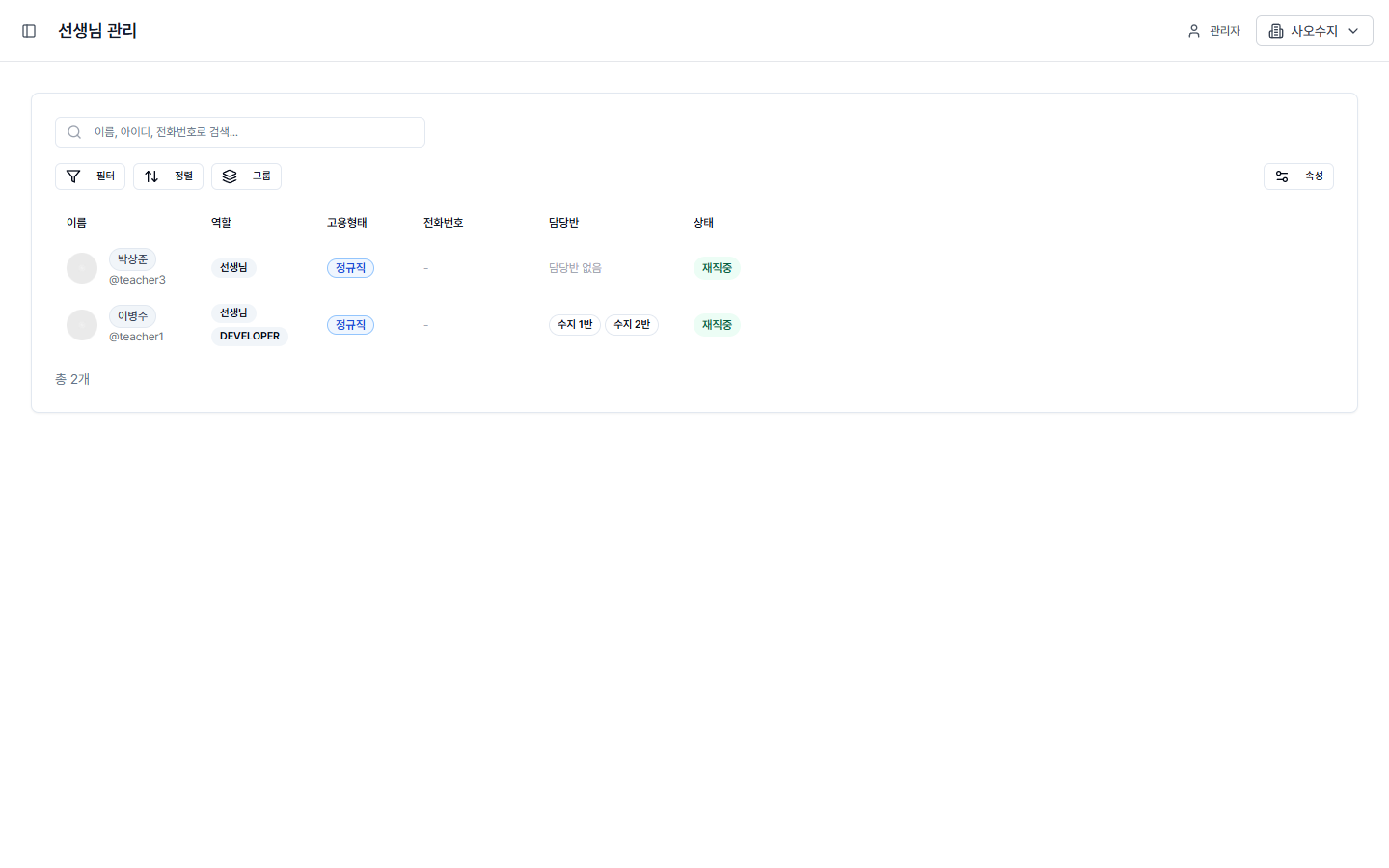Click 선생님 role badge in 박상준 row
The width and height of the screenshot is (1389, 868).
[233, 268]
